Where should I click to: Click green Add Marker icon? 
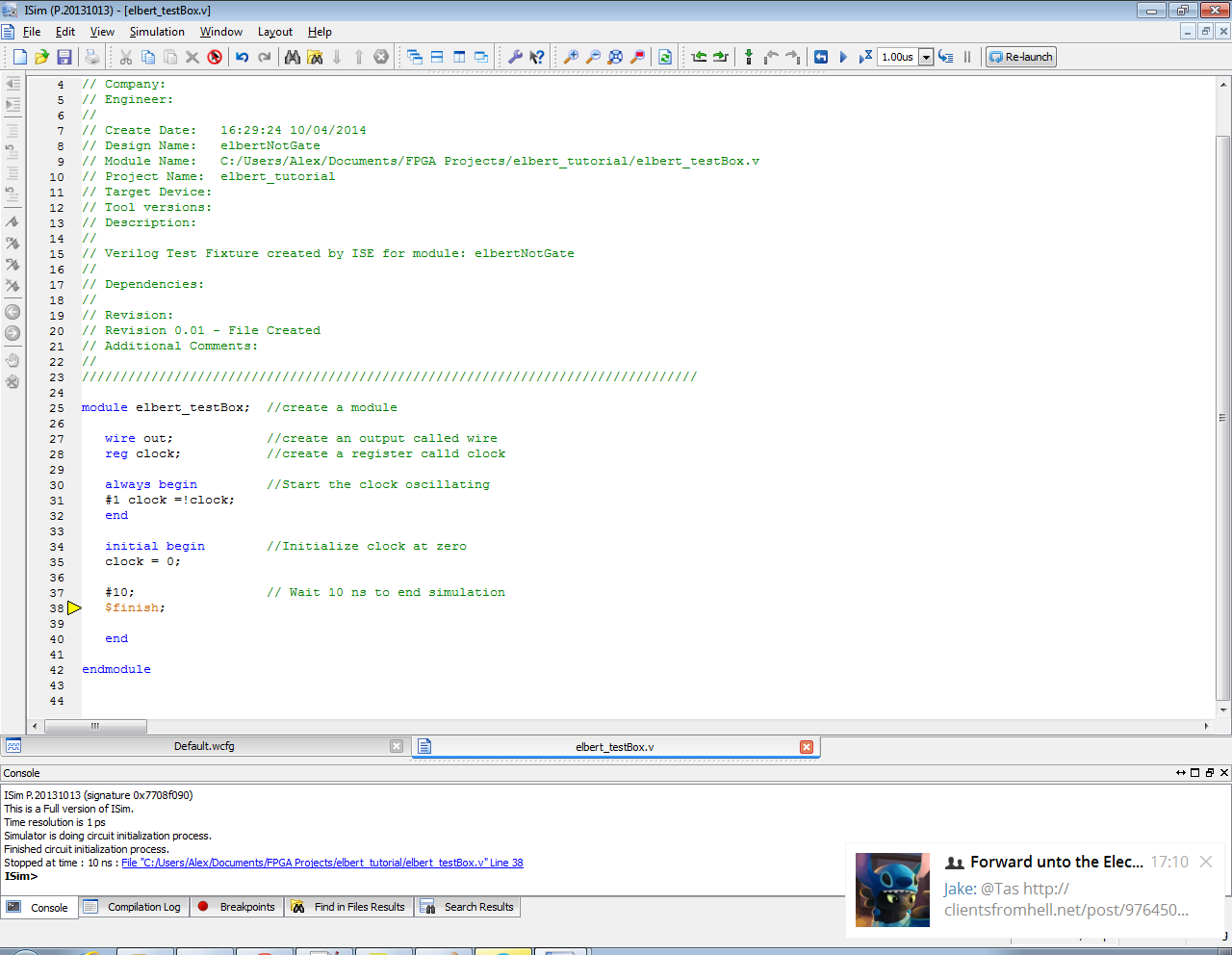click(x=749, y=57)
